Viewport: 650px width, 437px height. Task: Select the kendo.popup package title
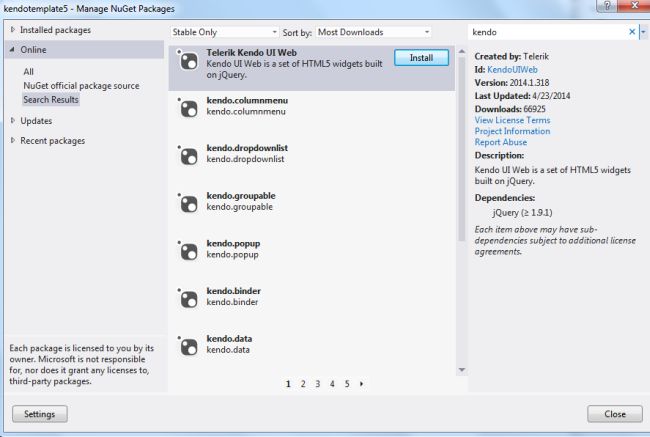tap(233, 243)
